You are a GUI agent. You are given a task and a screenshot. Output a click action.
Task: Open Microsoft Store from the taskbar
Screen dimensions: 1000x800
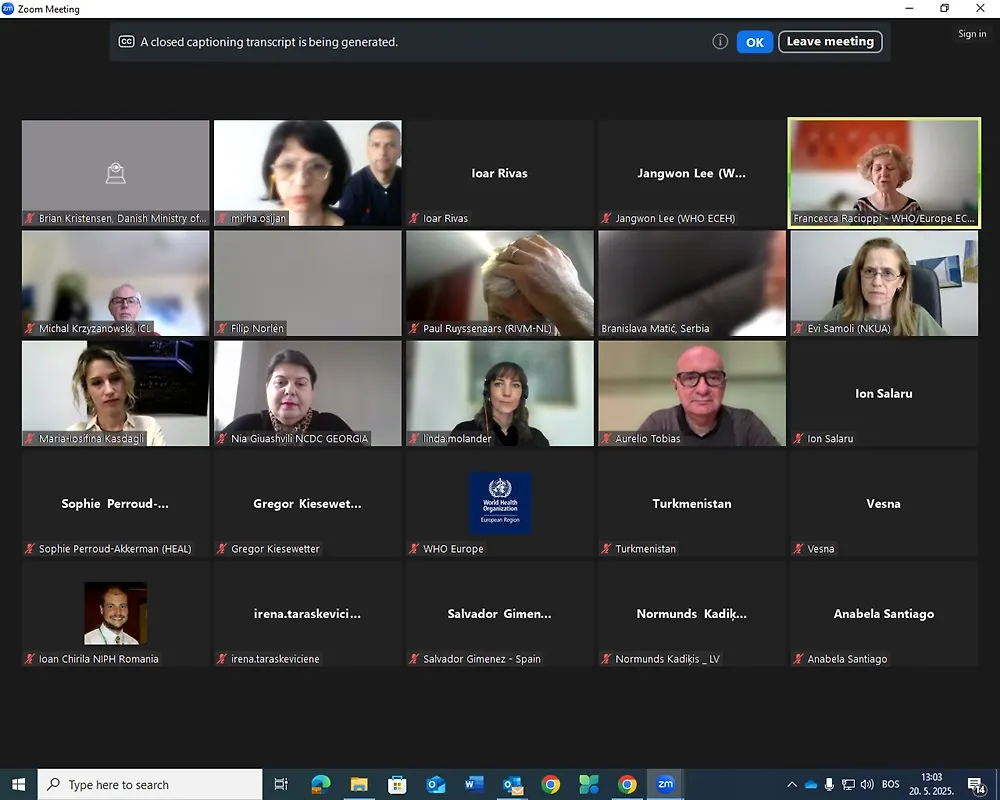tap(397, 784)
